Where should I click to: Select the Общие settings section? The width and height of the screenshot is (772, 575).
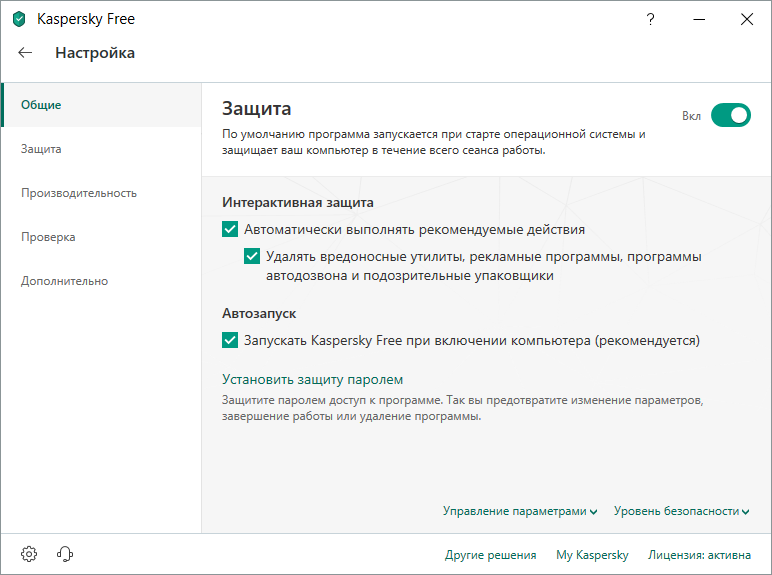point(41,105)
